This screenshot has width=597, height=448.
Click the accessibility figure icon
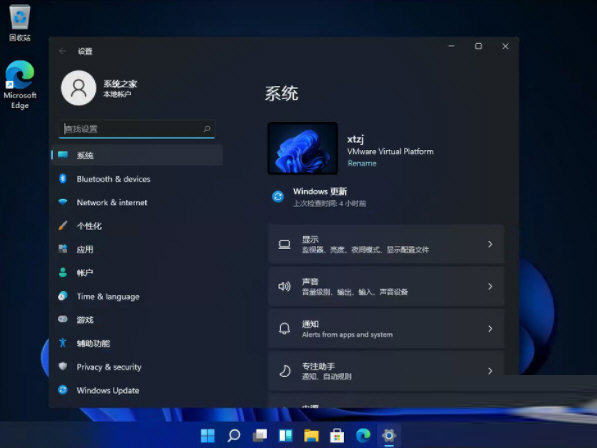[x=63, y=343]
